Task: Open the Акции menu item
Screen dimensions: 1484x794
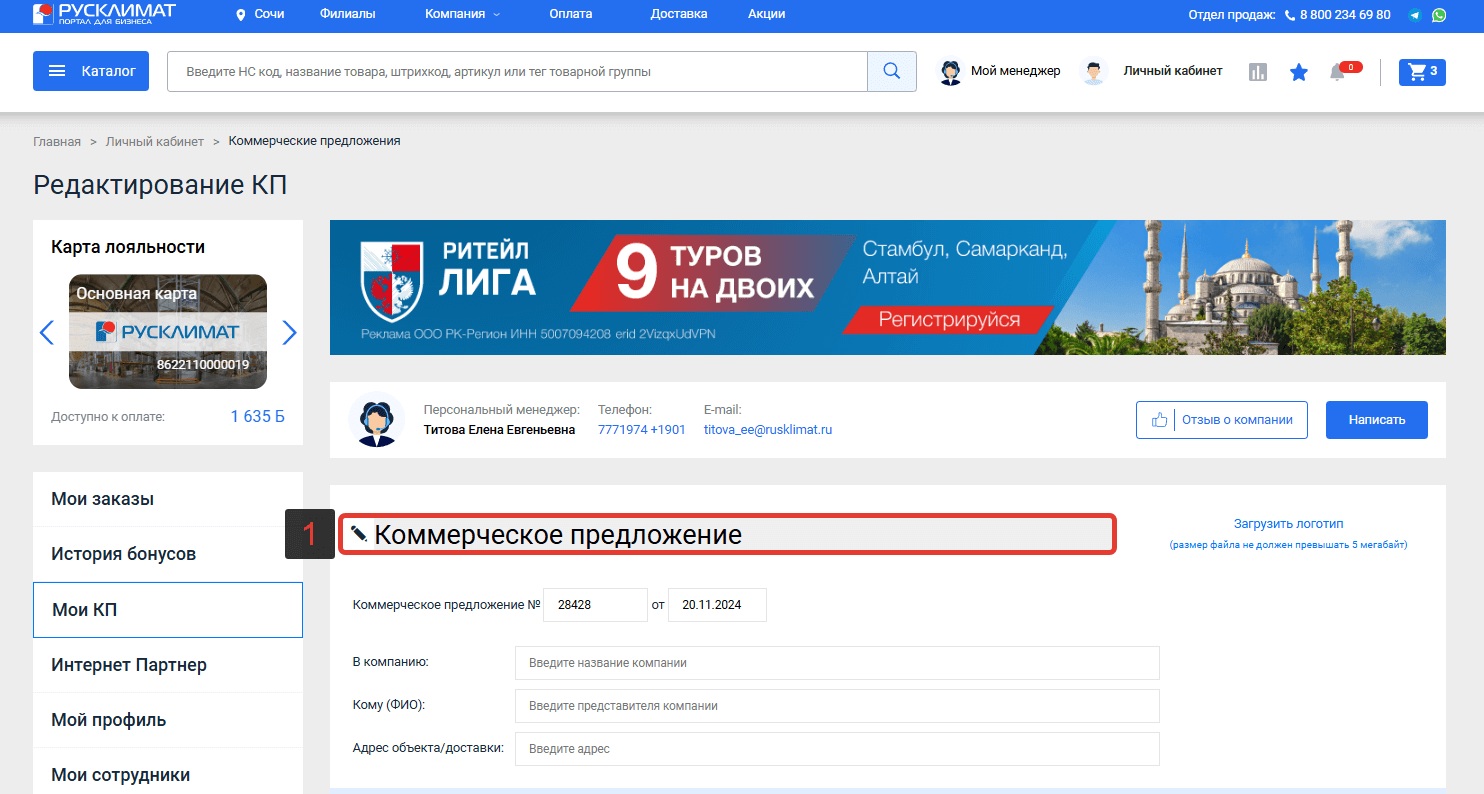Action: (766, 14)
